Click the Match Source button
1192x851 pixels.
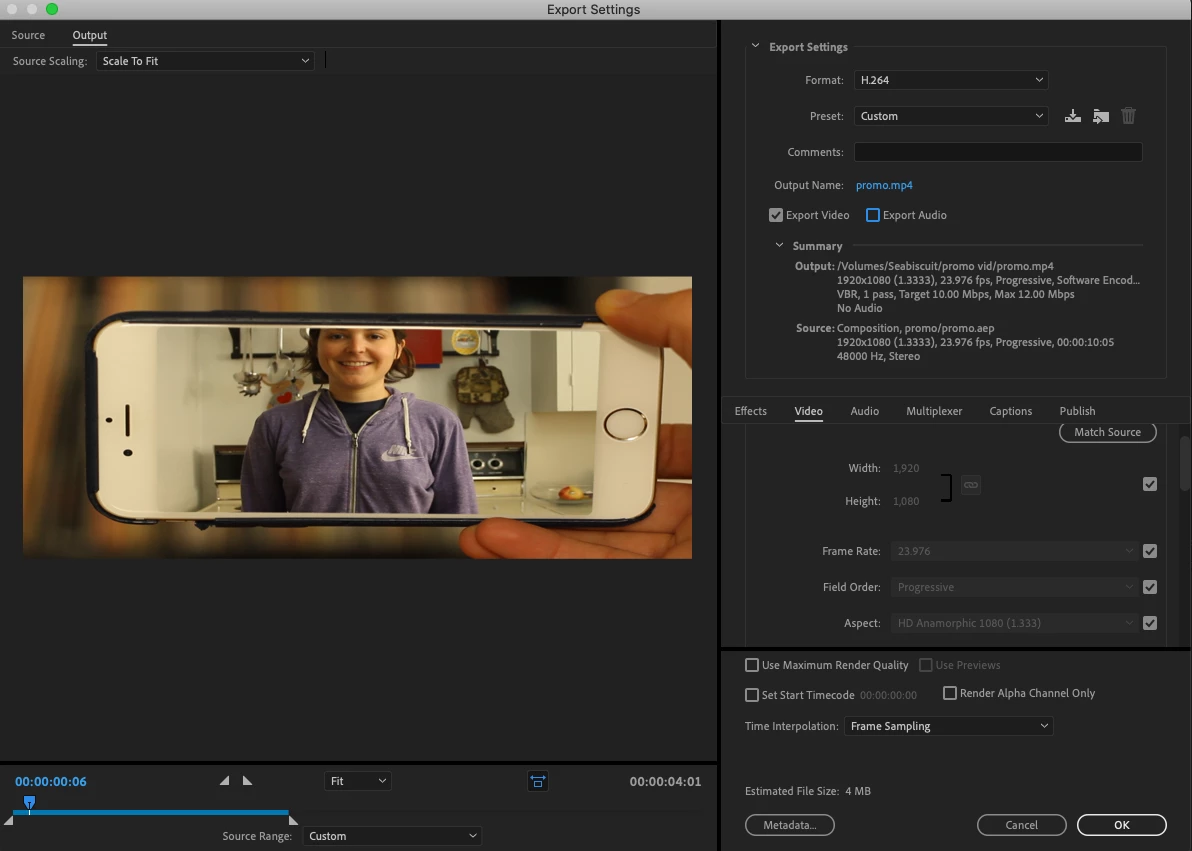pyautogui.click(x=1107, y=432)
